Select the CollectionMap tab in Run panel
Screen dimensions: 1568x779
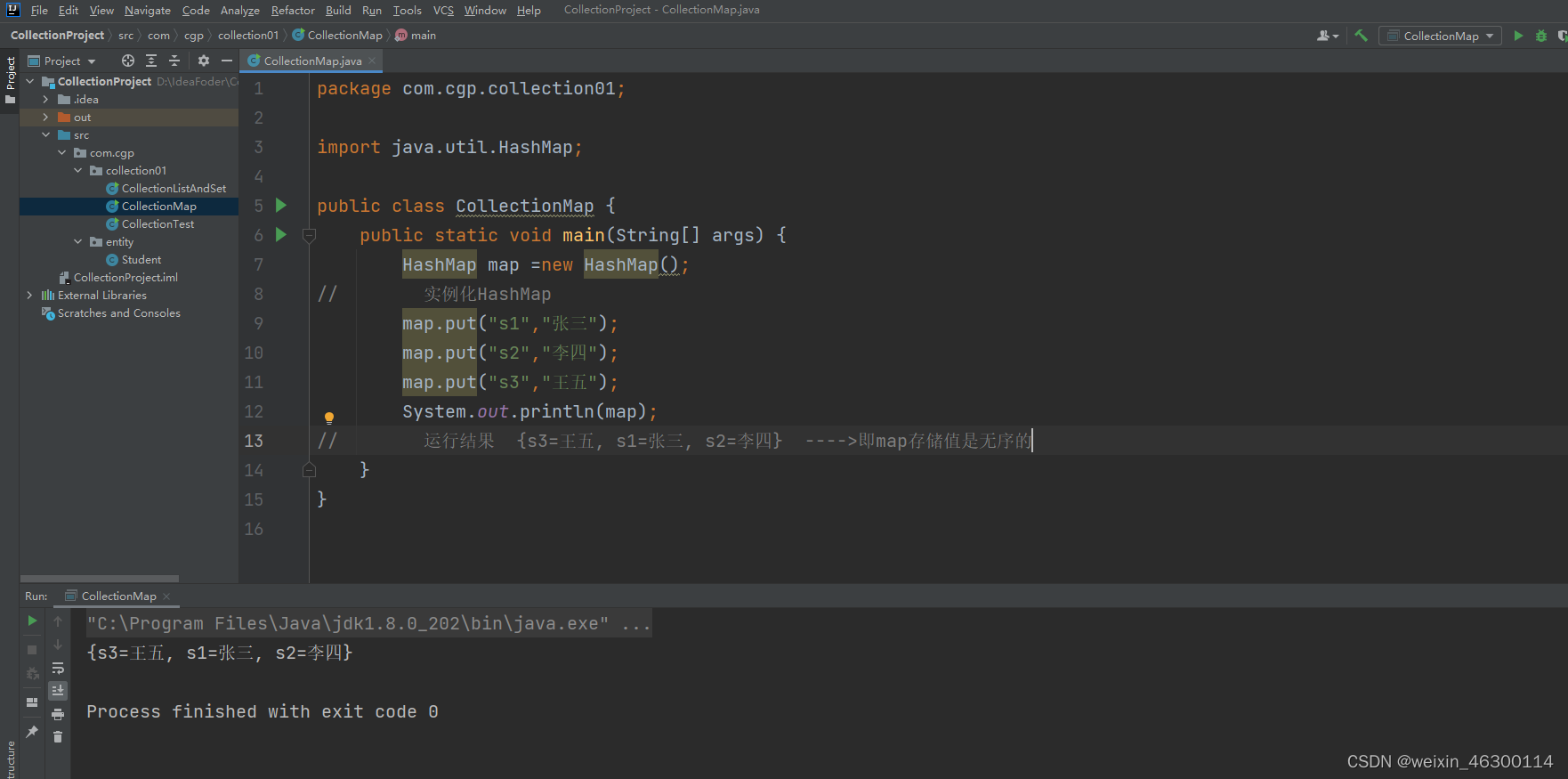[117, 596]
